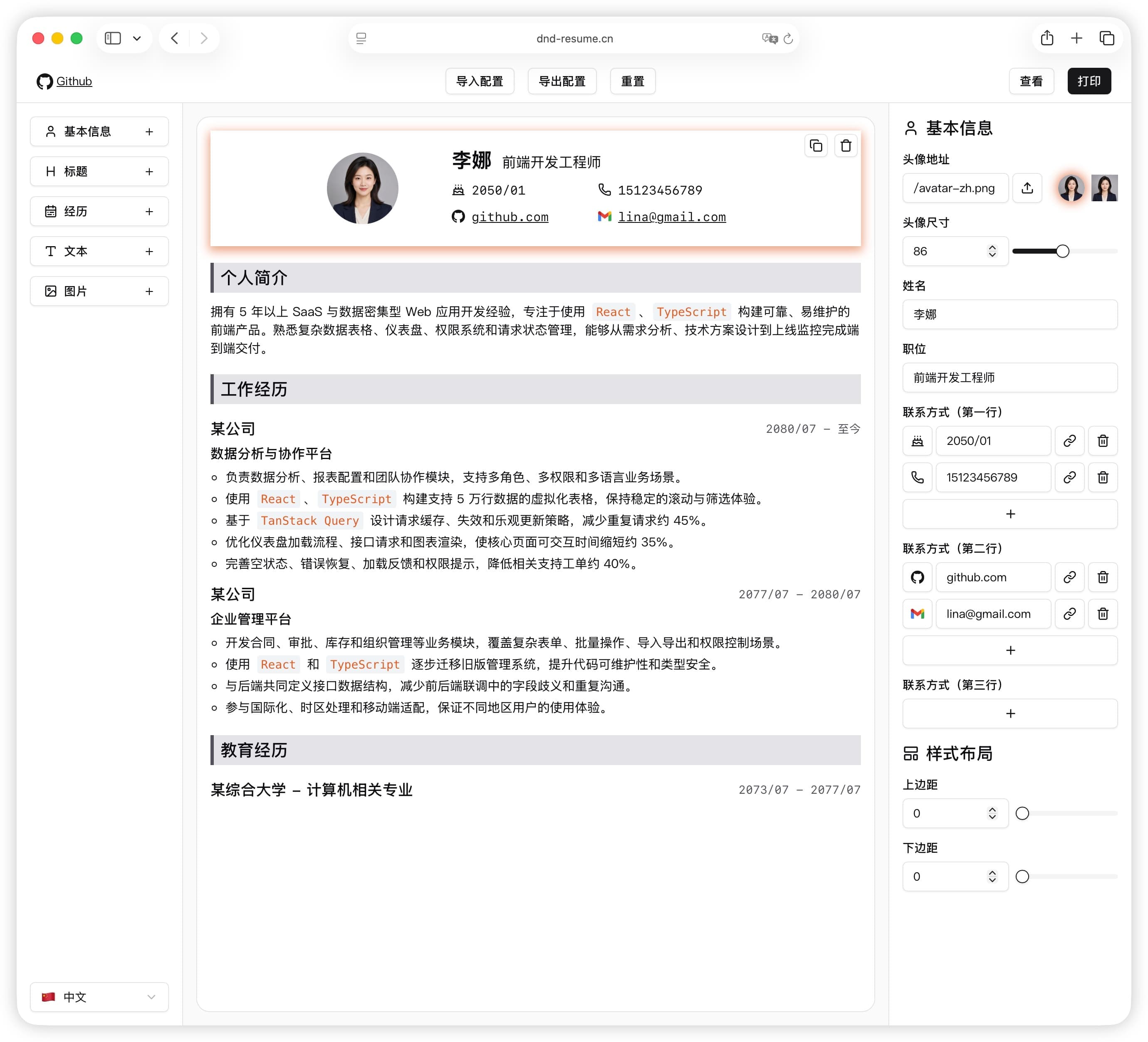
Task: Duplicate the basic info block
Action: pos(816,146)
